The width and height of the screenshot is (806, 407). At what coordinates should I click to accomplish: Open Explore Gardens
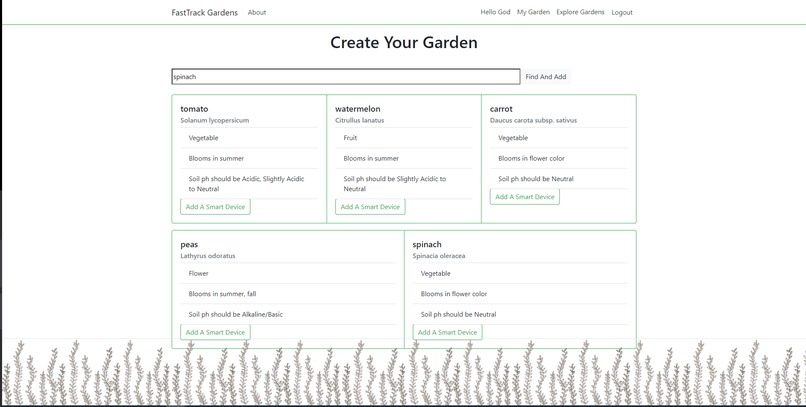580,12
